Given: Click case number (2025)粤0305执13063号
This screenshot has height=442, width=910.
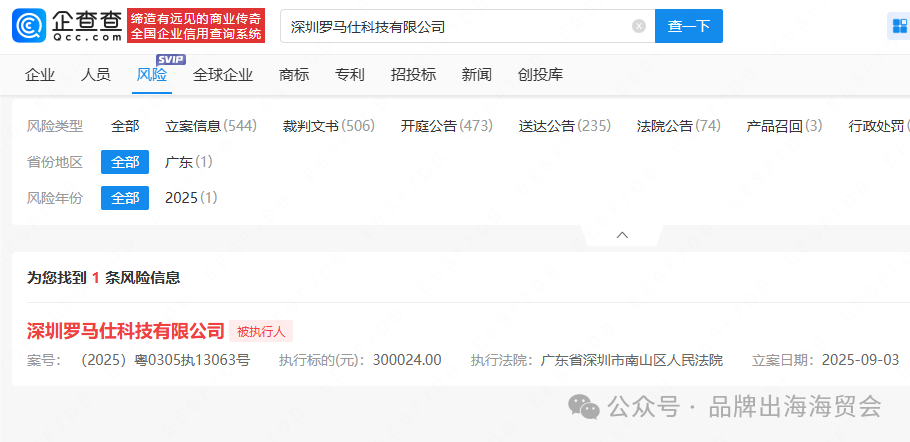Looking at the screenshot, I should pos(165,360).
